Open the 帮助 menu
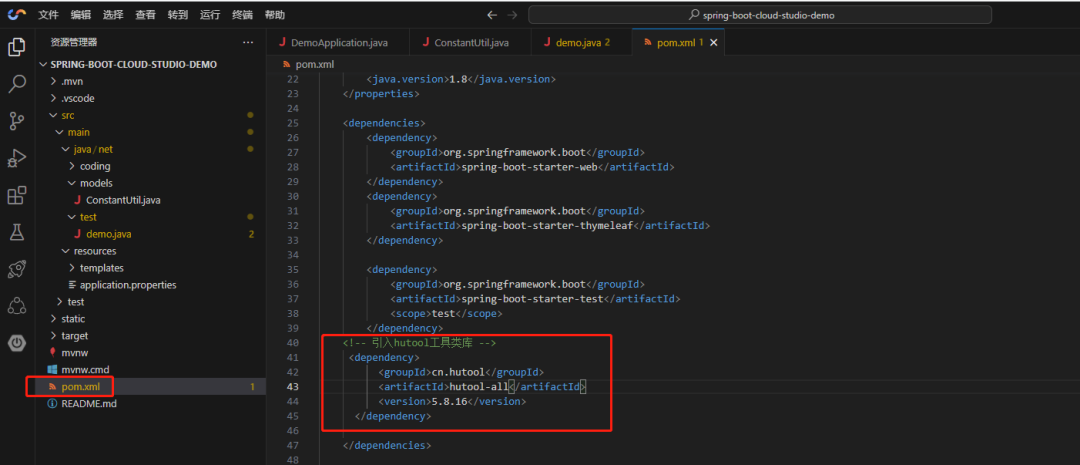Viewport: 1080px width, 465px height. pyautogui.click(x=275, y=14)
